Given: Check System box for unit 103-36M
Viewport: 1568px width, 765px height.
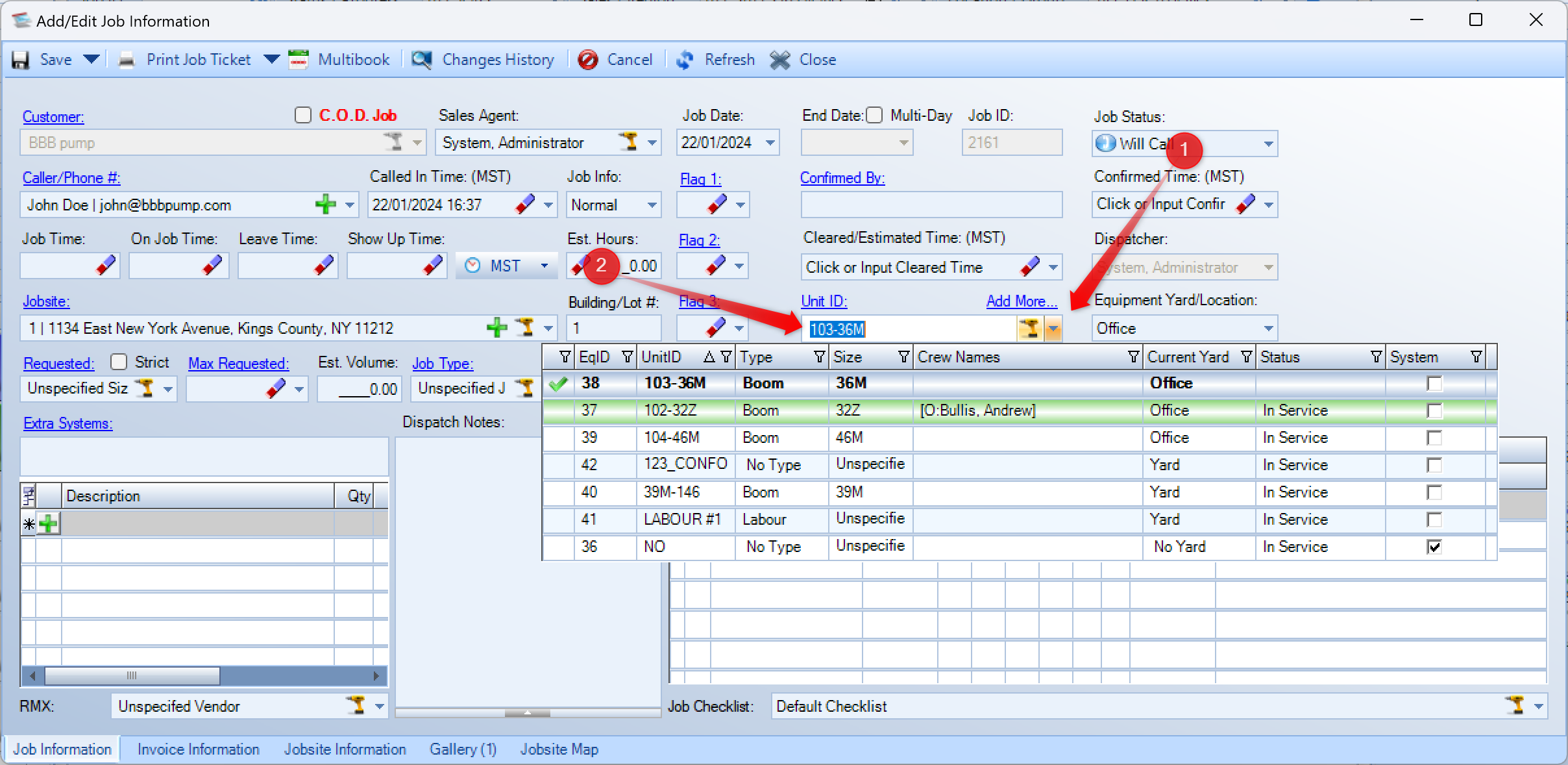Looking at the screenshot, I should [x=1434, y=384].
